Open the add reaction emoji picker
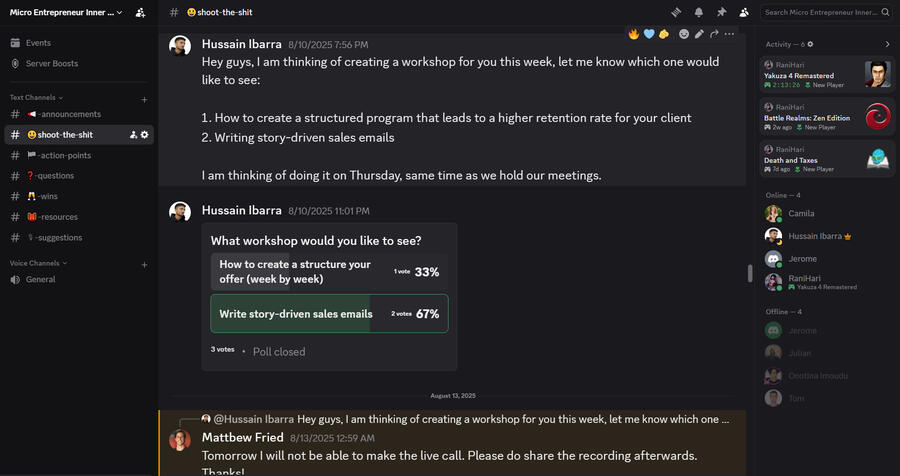 tap(684, 34)
